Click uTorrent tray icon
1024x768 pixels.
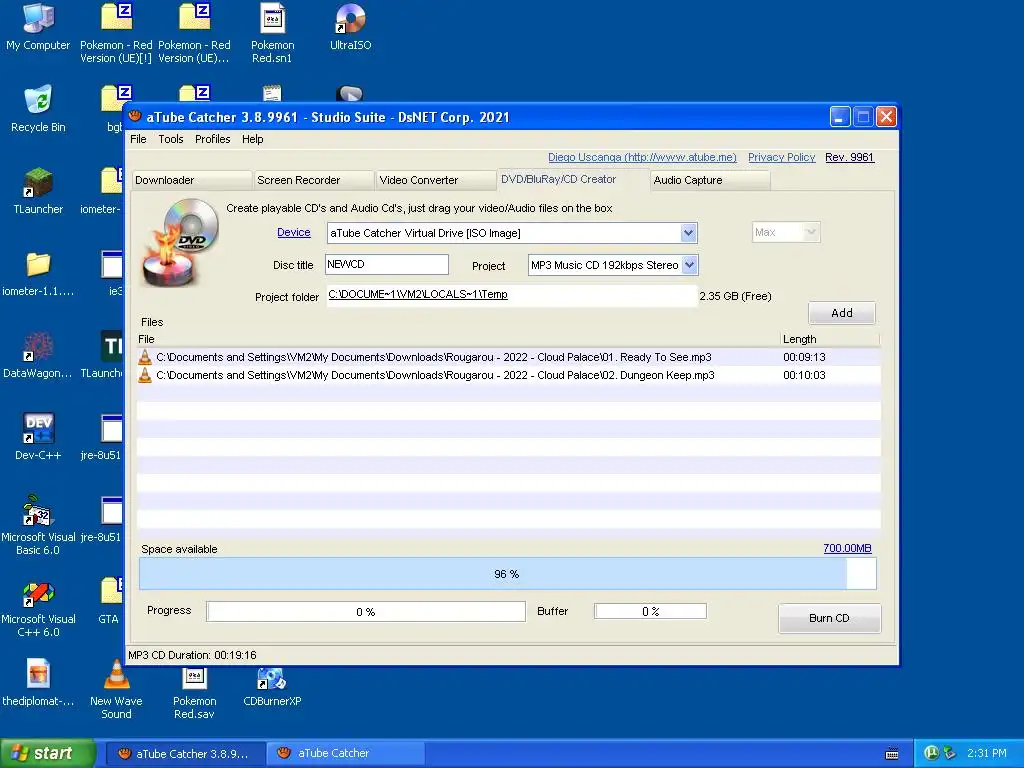[x=932, y=753]
